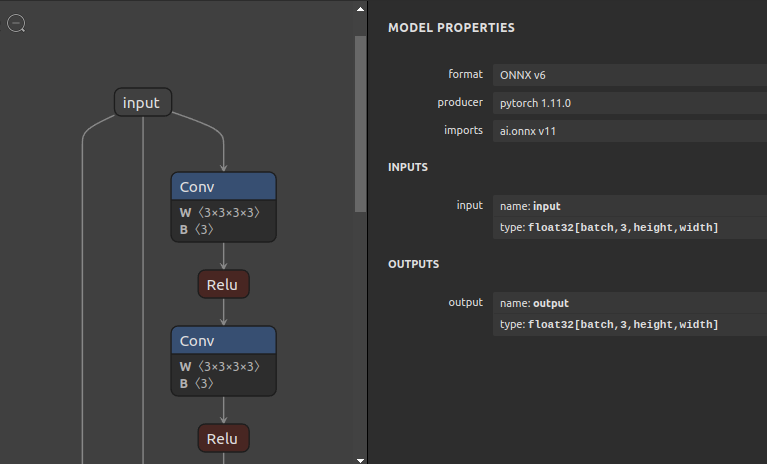Image resolution: width=767 pixels, height=464 pixels.
Task: Select the first Conv node header
Action: pos(223,187)
